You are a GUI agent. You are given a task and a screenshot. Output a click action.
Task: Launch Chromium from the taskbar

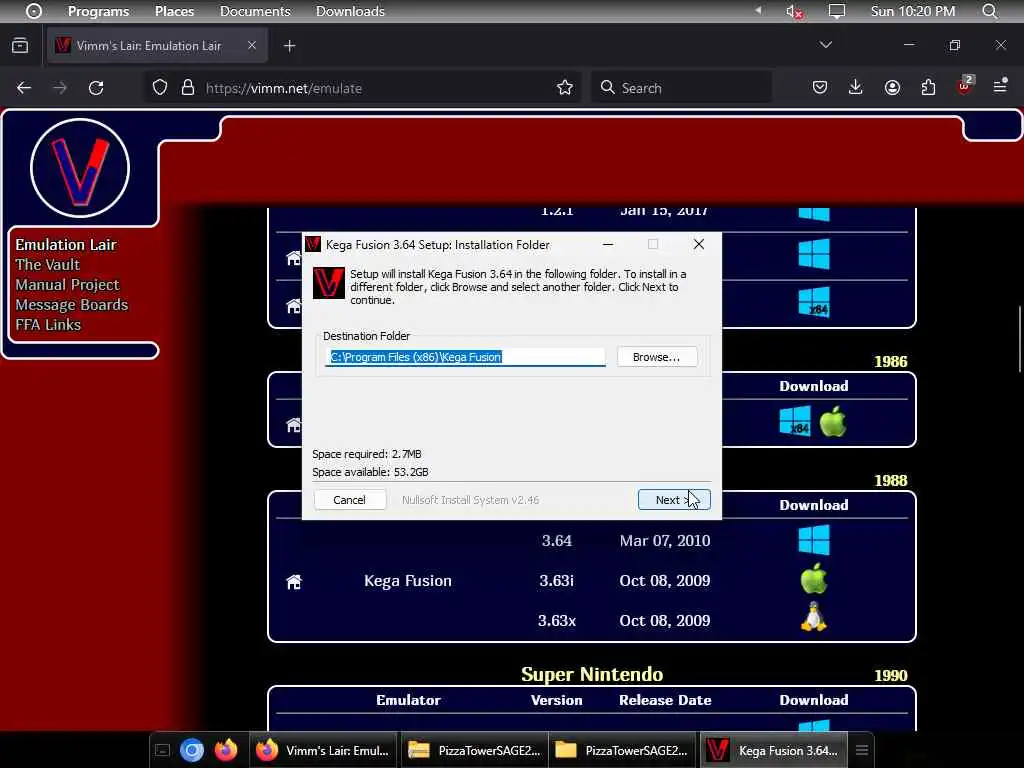(192, 750)
